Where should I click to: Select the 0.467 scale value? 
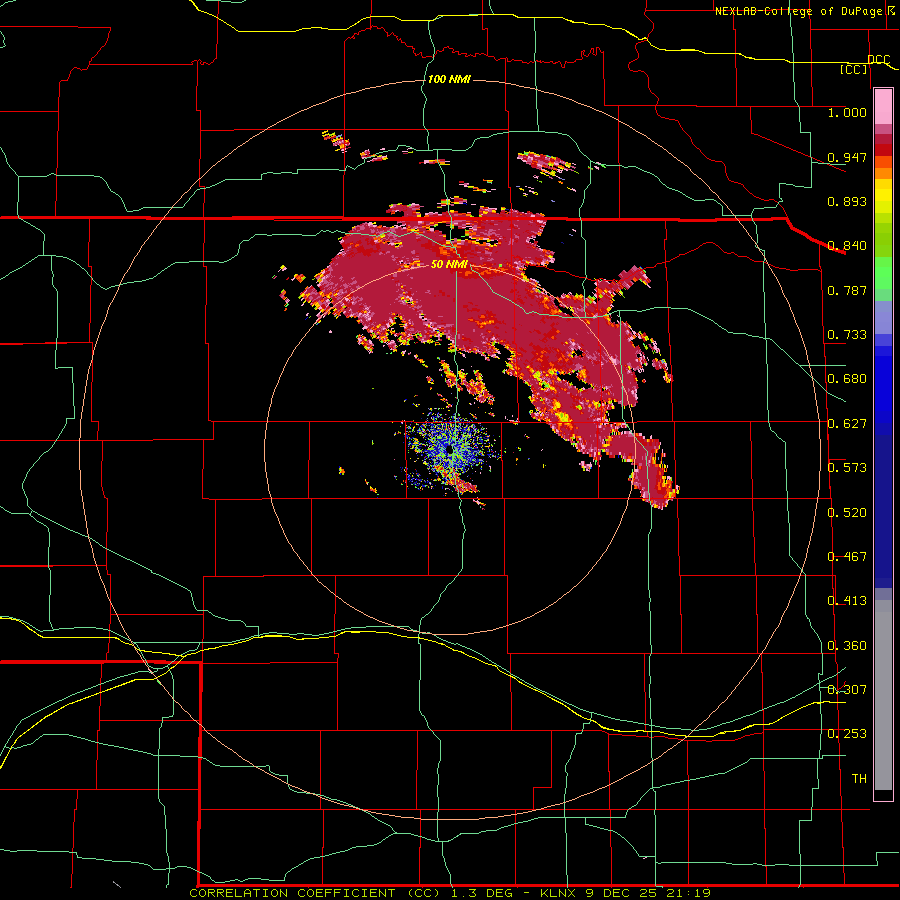point(847,557)
